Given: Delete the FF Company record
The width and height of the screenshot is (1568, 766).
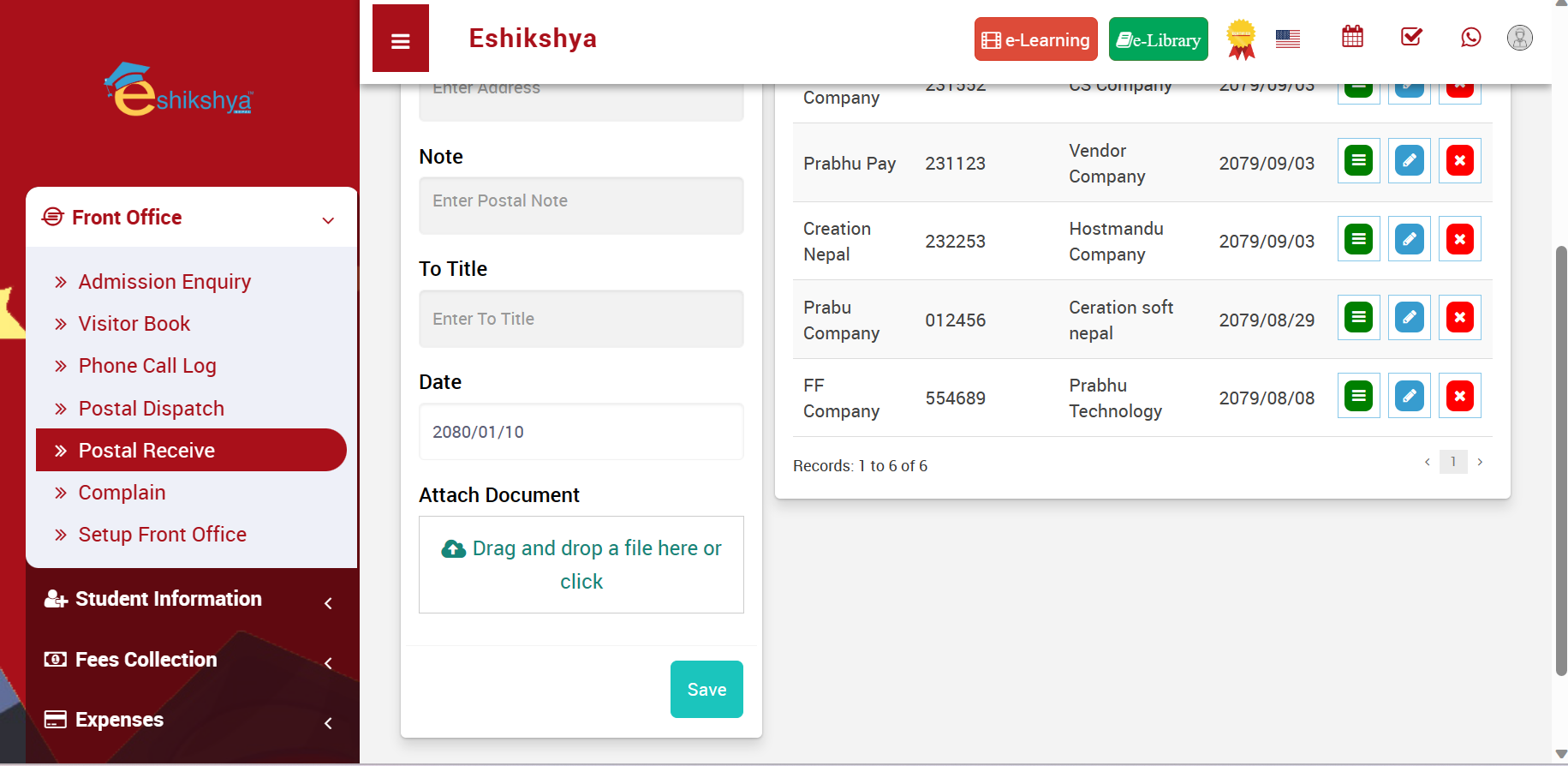Looking at the screenshot, I should (1459, 396).
